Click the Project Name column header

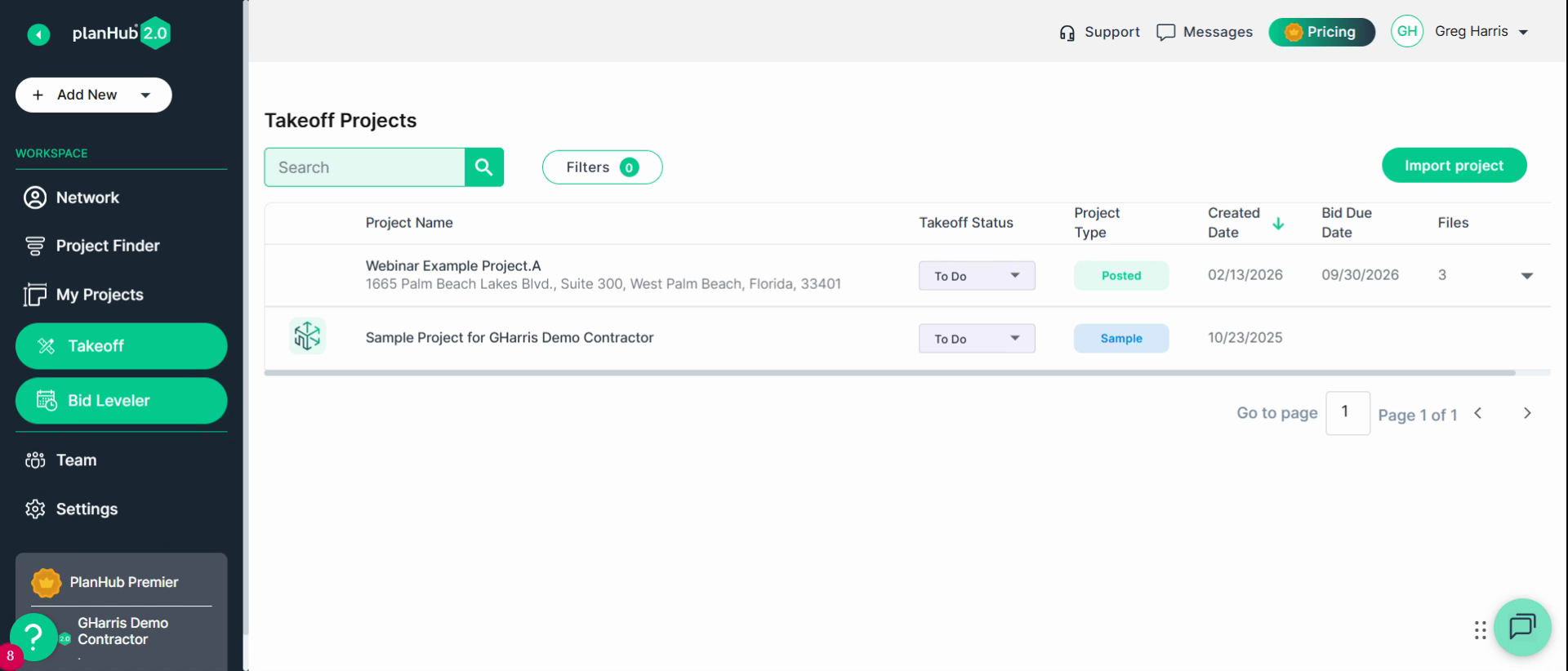[x=409, y=223]
